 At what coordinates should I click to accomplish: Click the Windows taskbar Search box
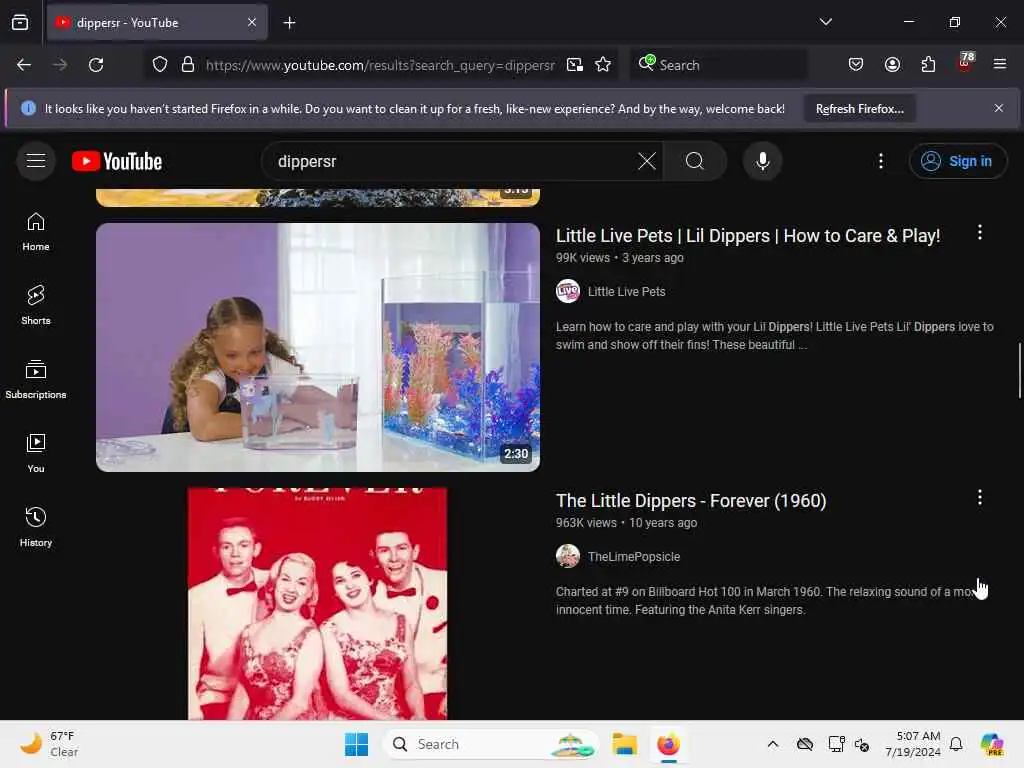point(491,744)
